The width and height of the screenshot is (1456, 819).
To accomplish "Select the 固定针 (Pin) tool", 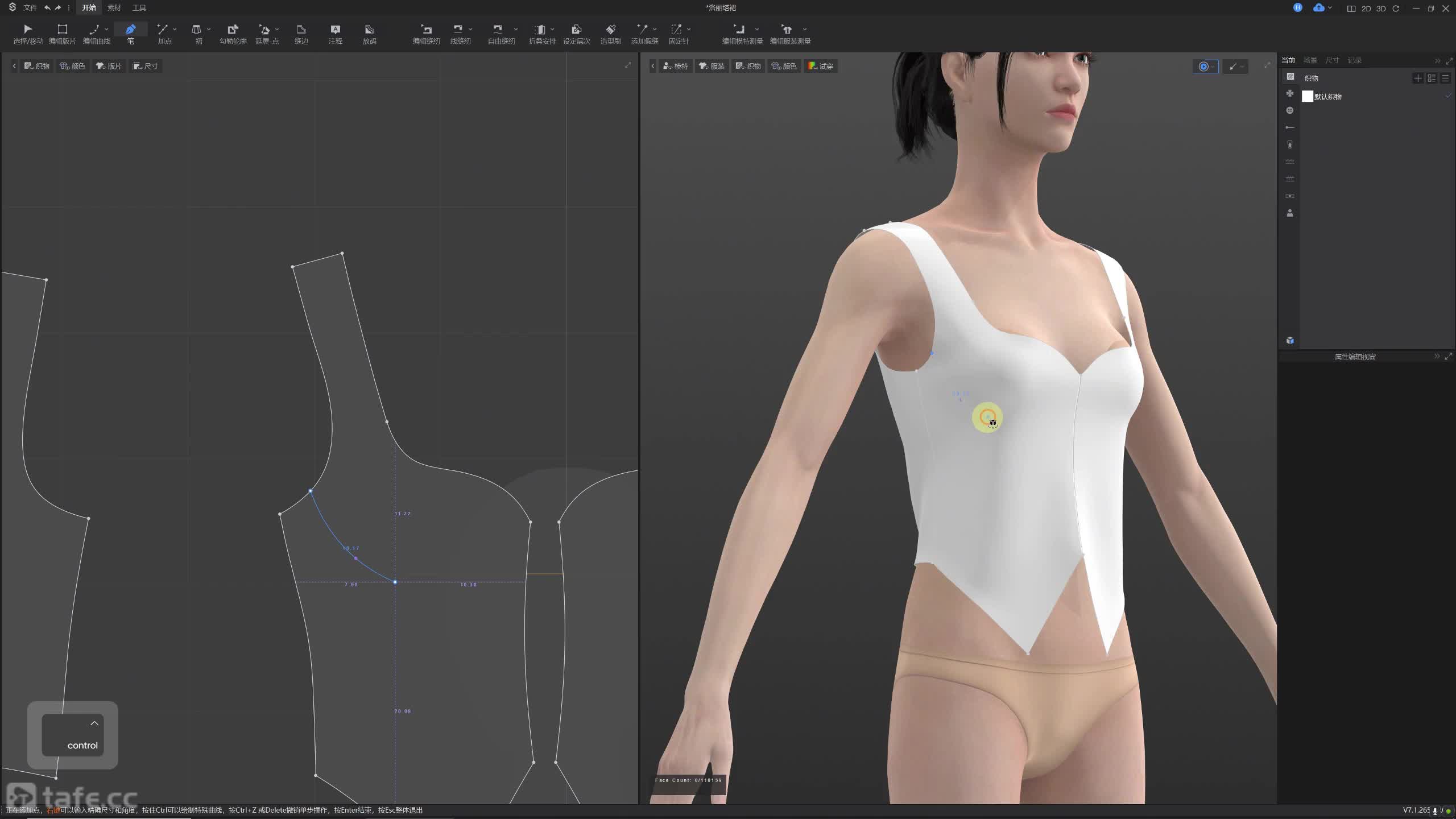I will tap(678, 34).
